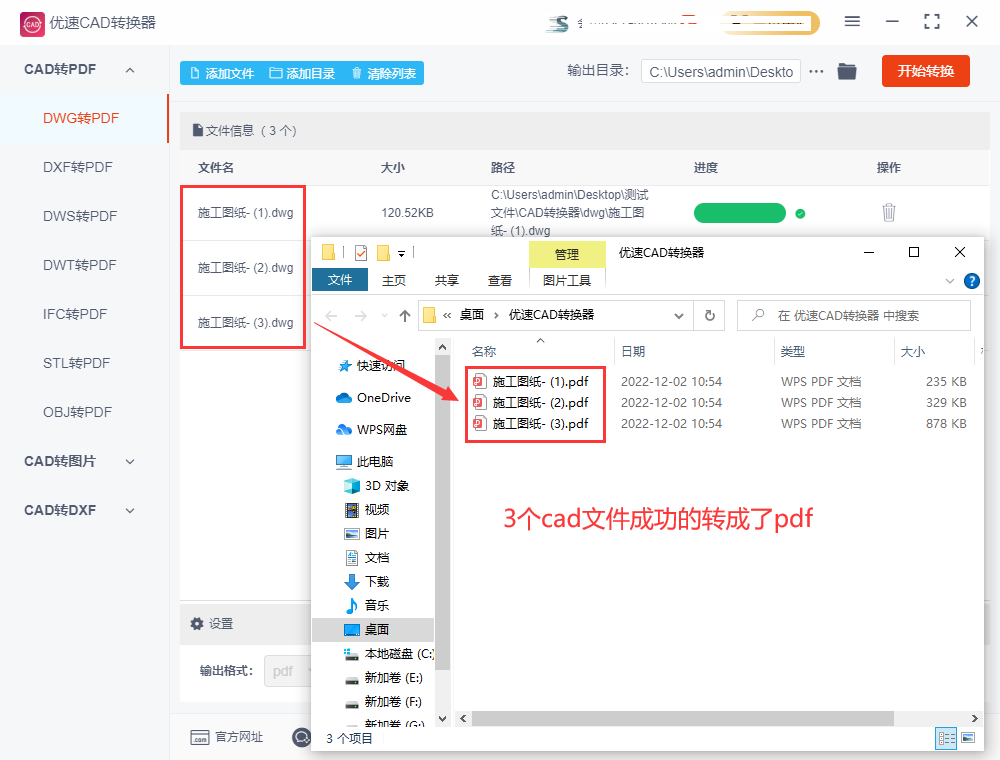Click Explorer help question mark icon
Viewport: 1000px width, 760px height.
pyautogui.click(x=971, y=281)
